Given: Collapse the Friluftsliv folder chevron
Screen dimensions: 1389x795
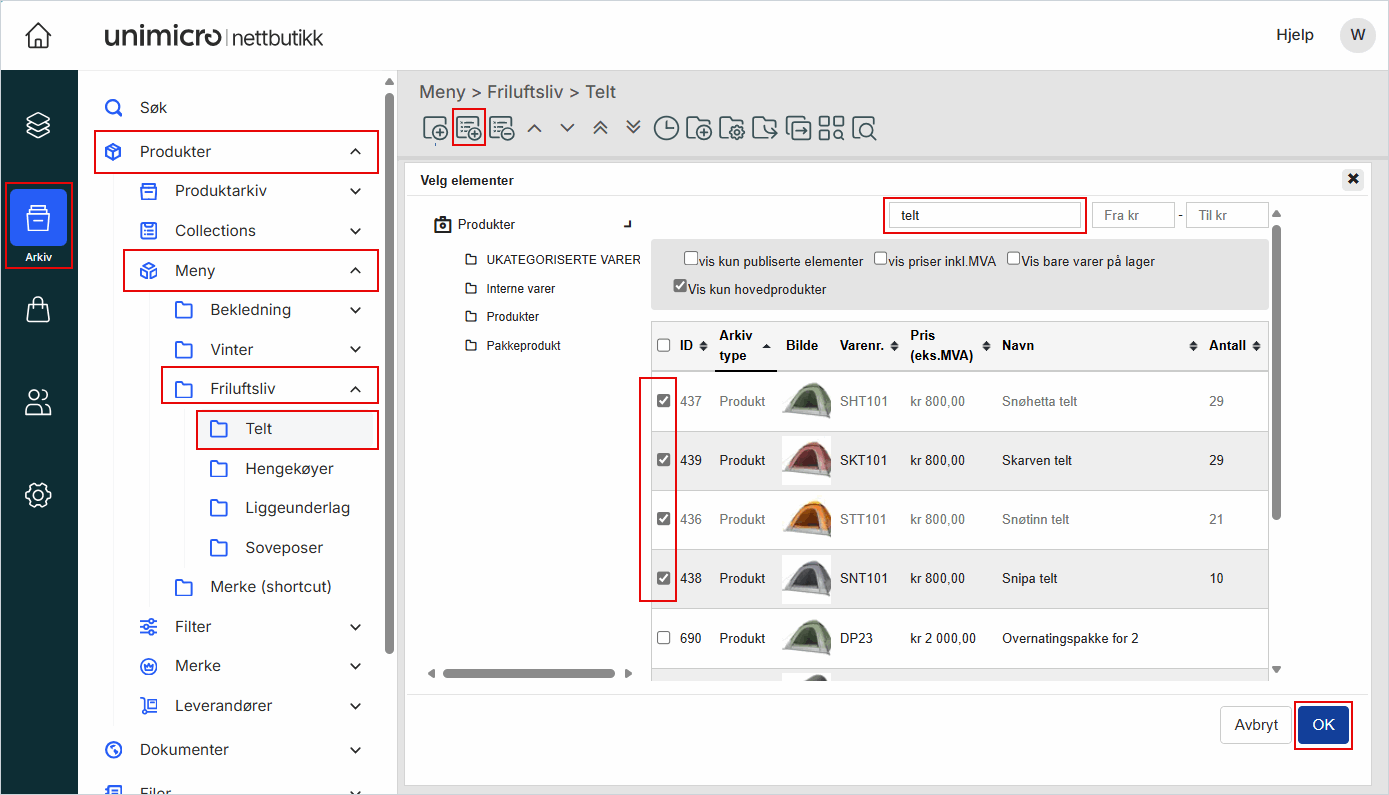Looking at the screenshot, I should pos(355,389).
